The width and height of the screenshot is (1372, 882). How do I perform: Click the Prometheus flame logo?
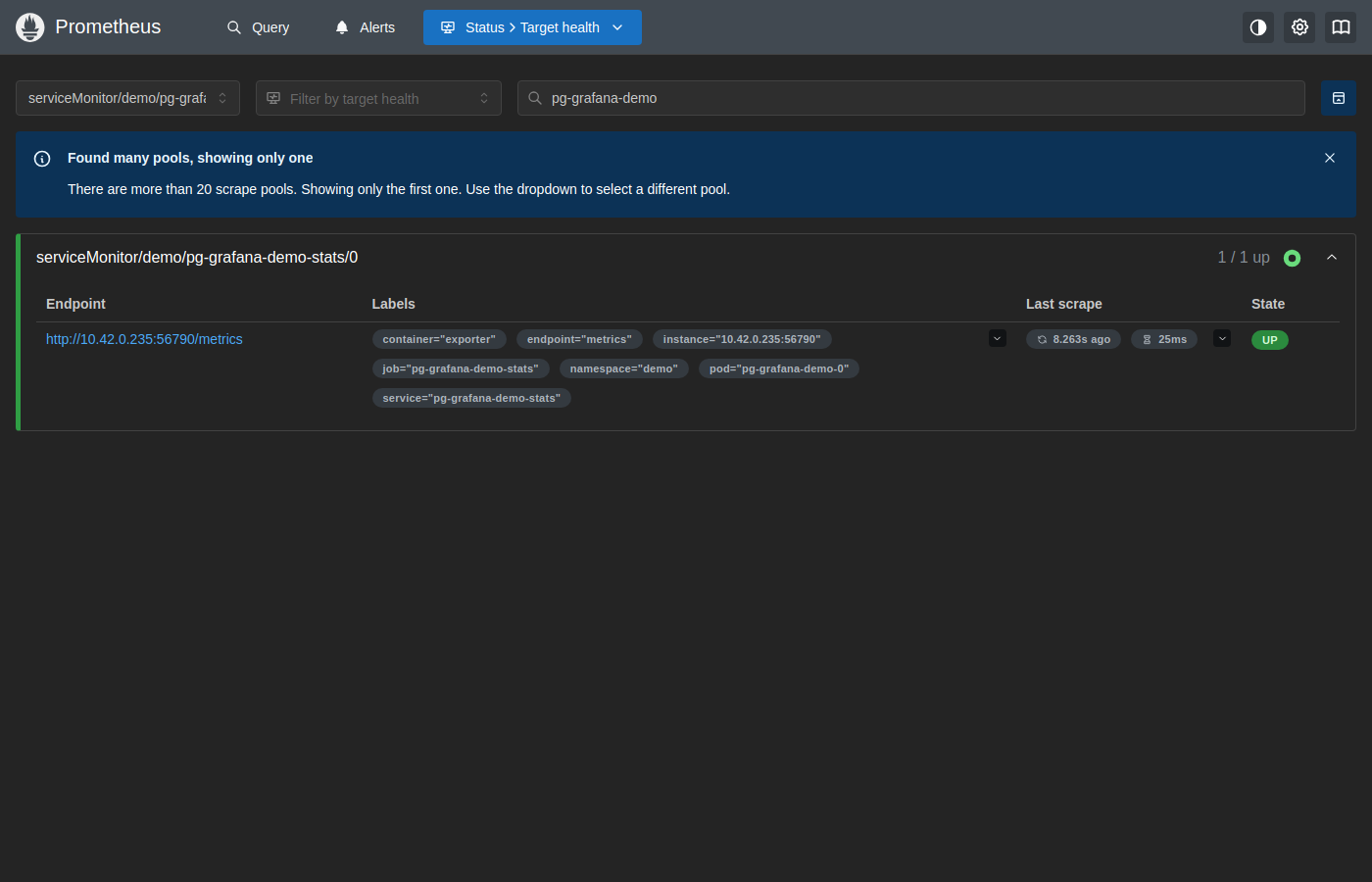pos(30,27)
